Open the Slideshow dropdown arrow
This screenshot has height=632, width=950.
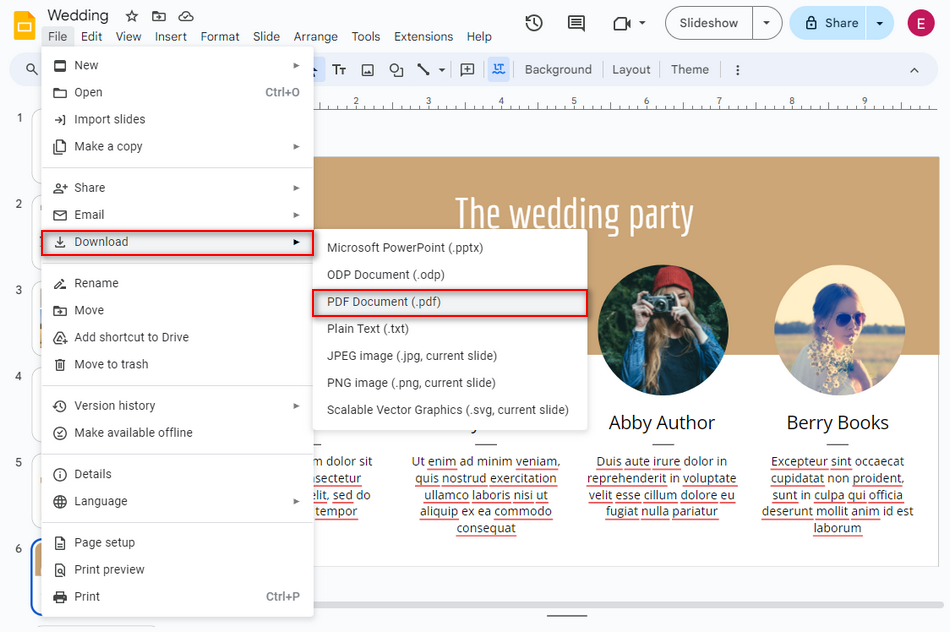click(x=765, y=22)
